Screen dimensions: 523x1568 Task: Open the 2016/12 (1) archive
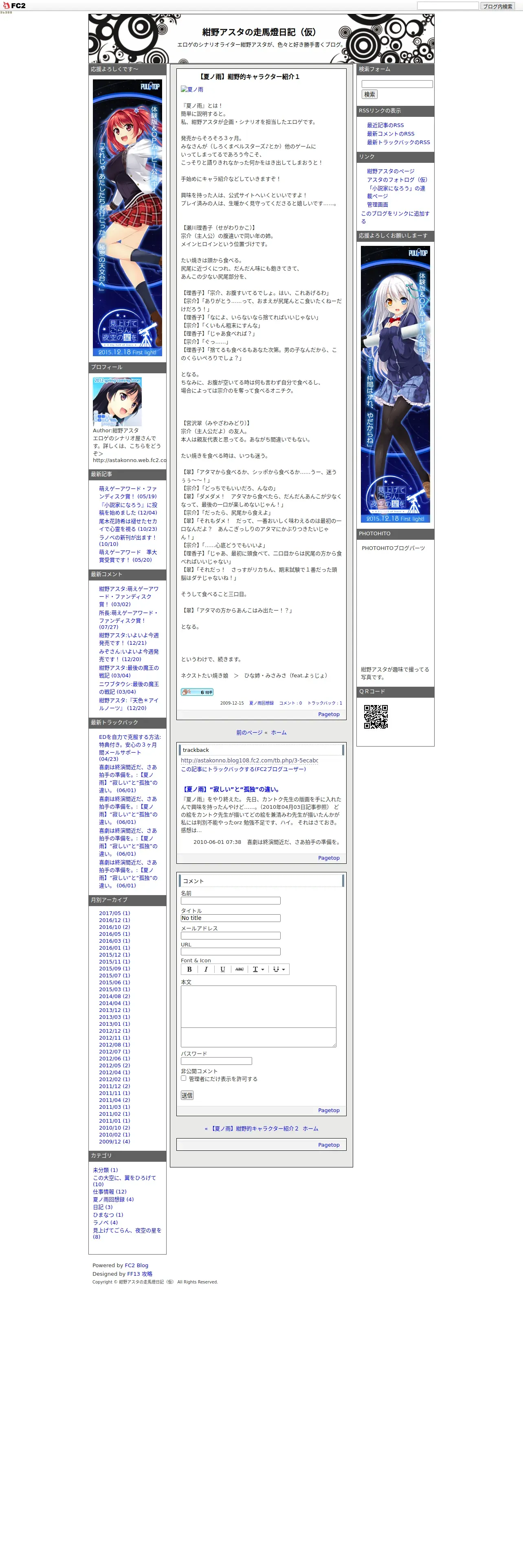(x=114, y=920)
